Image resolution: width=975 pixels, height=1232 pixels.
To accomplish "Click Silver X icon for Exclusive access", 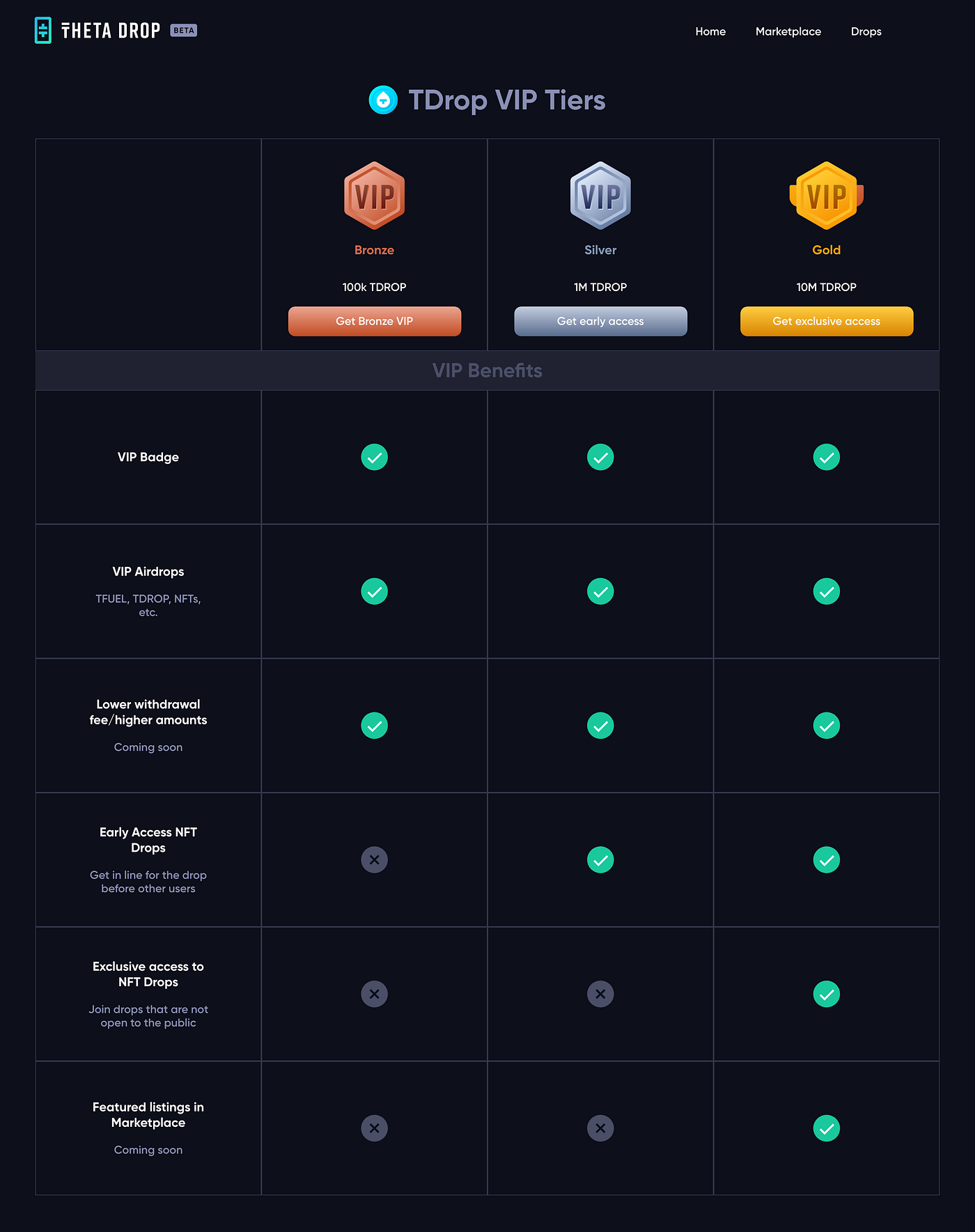I will pos(600,995).
